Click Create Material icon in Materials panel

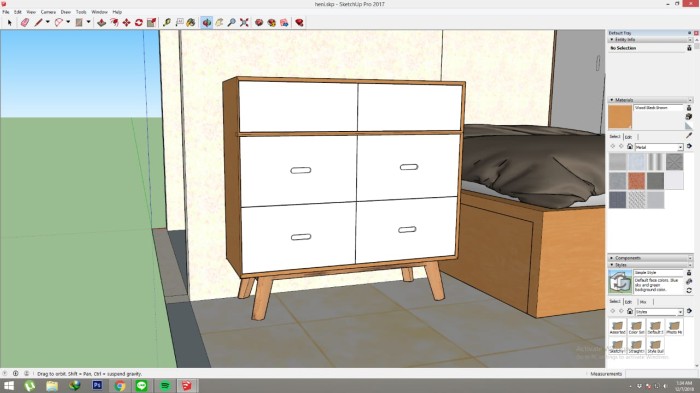(x=689, y=116)
